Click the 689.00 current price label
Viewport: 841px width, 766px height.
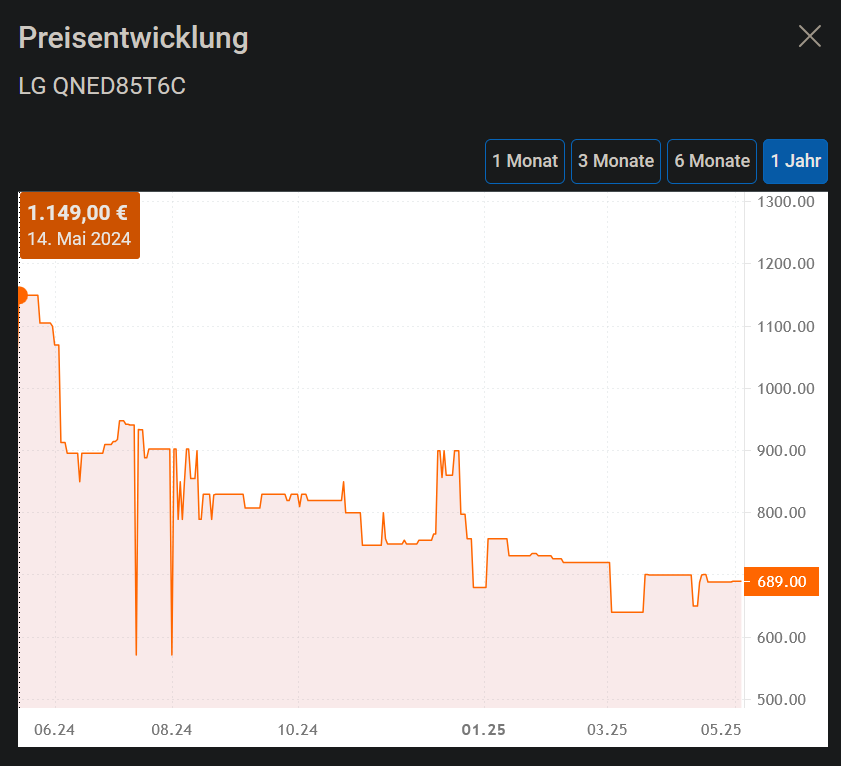pos(781,581)
